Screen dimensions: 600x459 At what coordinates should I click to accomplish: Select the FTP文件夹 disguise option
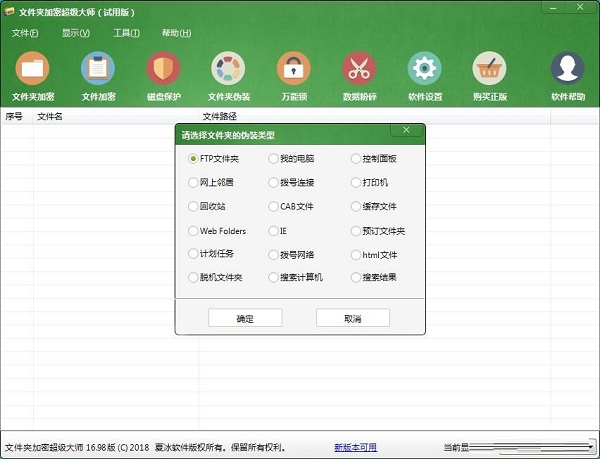214,158
